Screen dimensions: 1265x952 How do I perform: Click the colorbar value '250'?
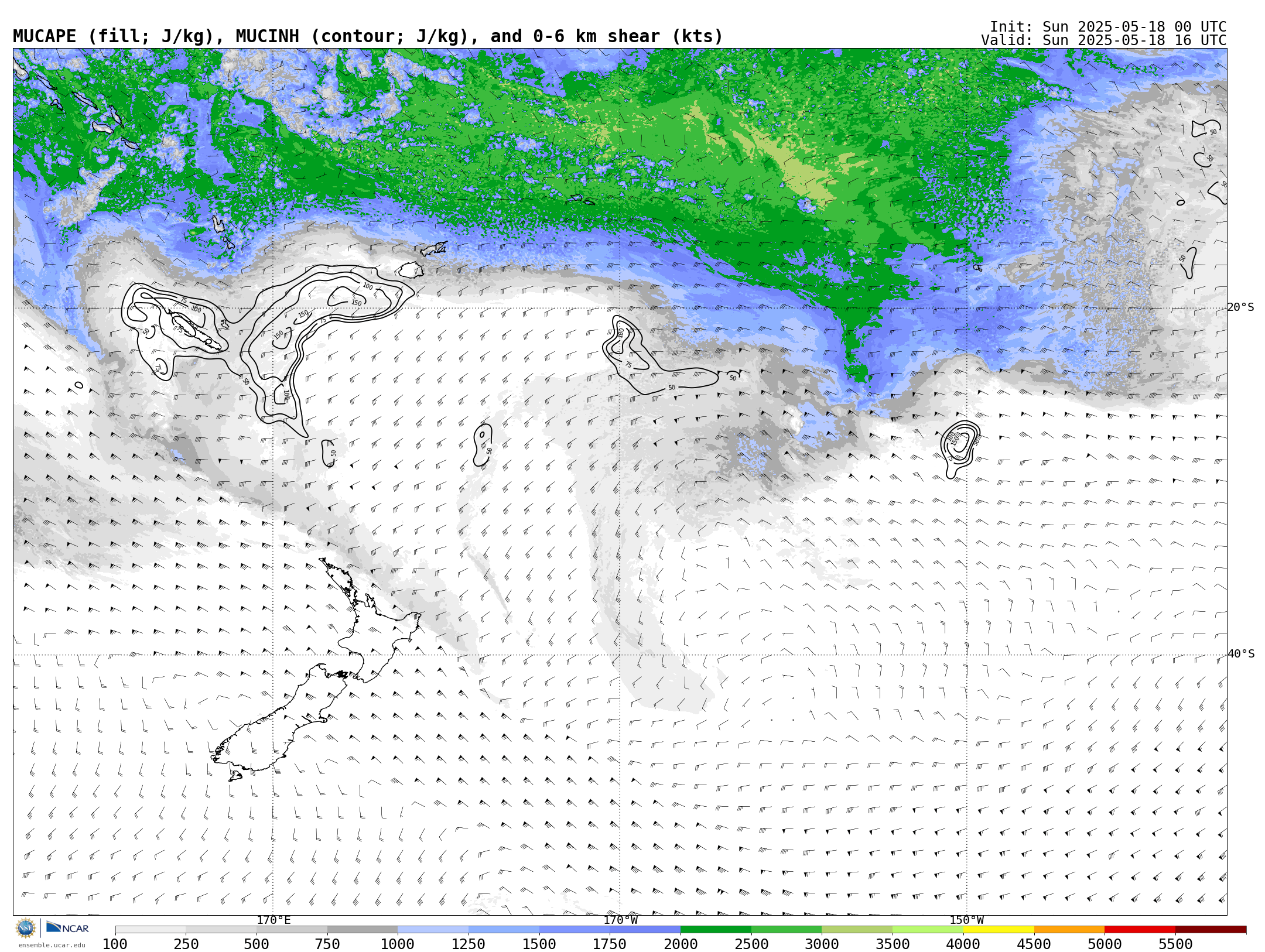click(186, 944)
